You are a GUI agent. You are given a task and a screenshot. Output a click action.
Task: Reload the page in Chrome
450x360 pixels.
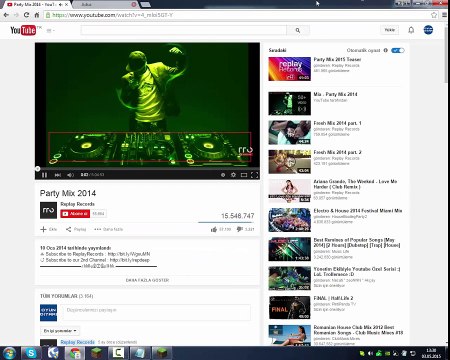[26, 15]
